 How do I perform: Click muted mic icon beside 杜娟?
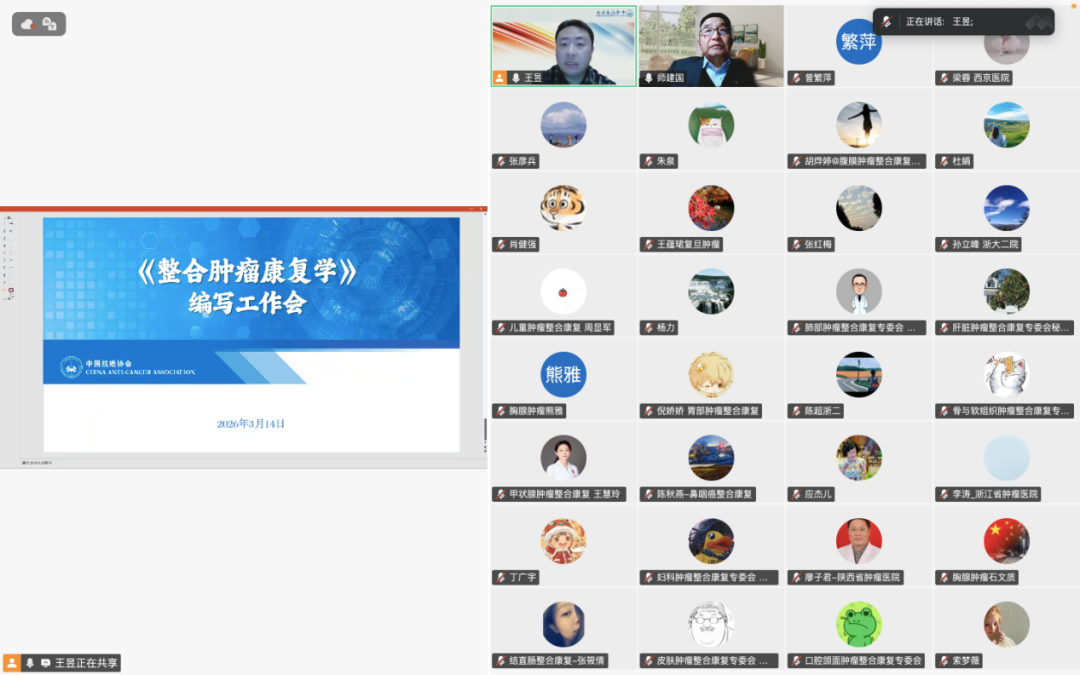click(x=944, y=161)
